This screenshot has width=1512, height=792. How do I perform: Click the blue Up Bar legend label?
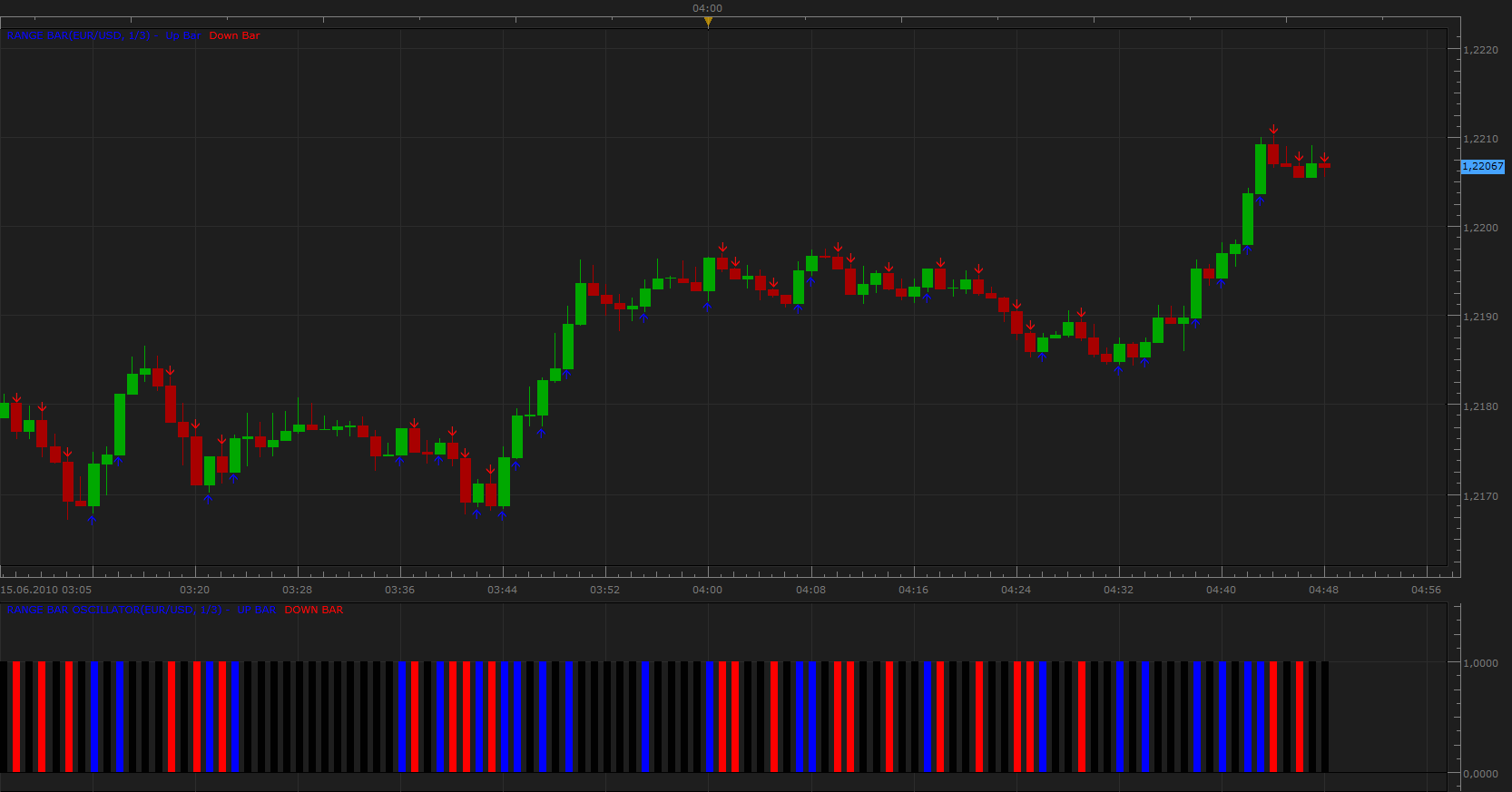(182, 35)
